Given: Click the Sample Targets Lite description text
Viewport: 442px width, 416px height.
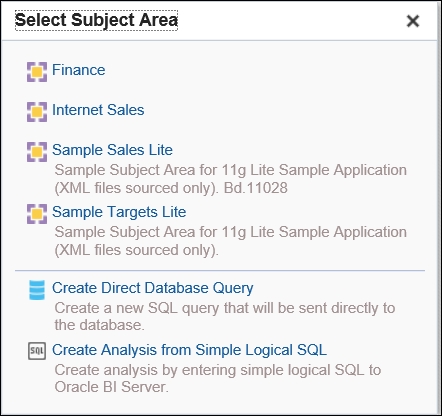Looking at the screenshot, I should (231, 241).
